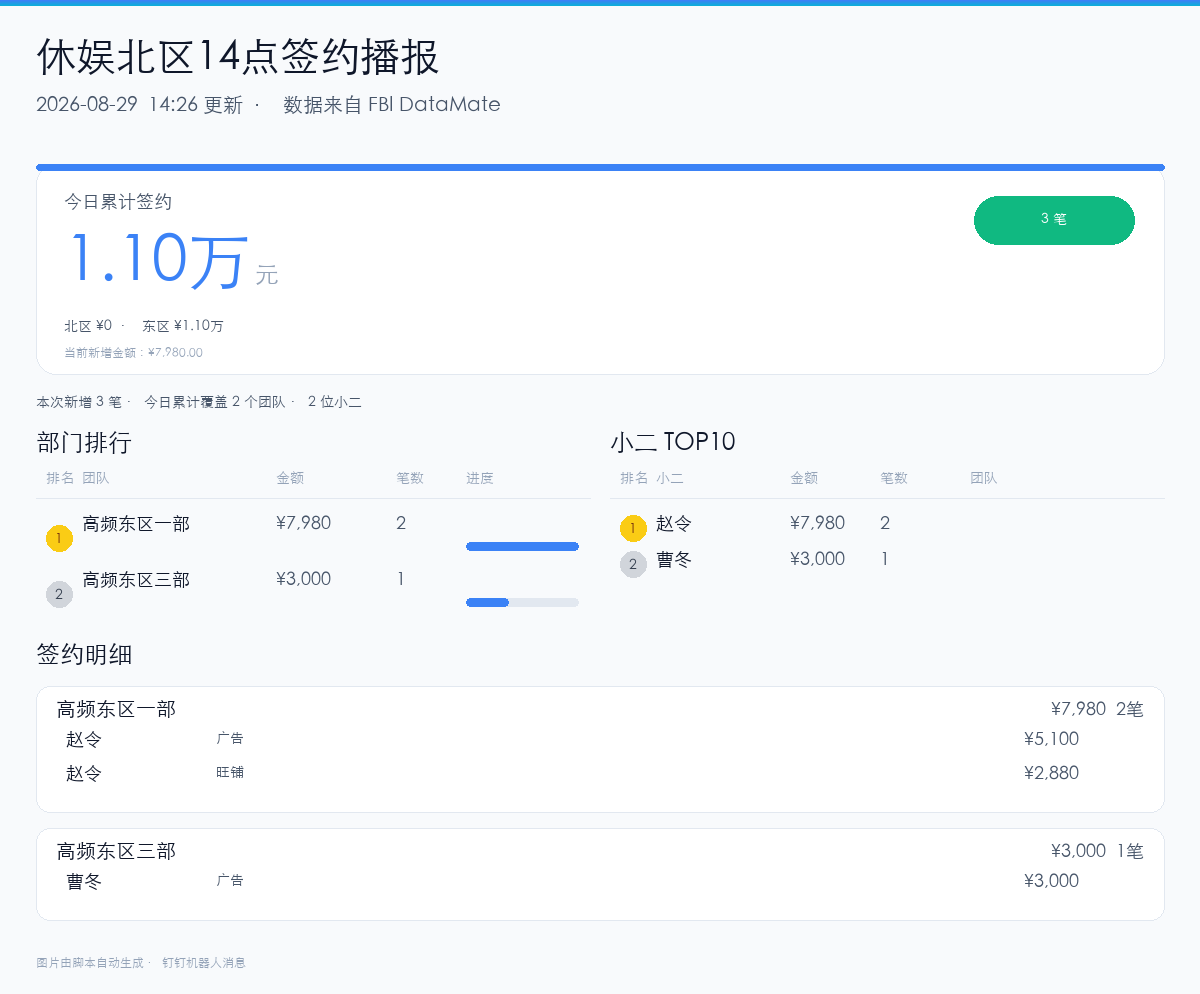Click the 休娱北区14点签约播报 title

238,58
